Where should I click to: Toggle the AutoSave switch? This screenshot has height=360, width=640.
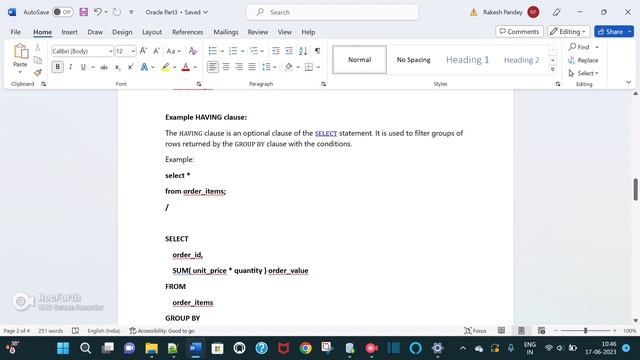click(62, 12)
